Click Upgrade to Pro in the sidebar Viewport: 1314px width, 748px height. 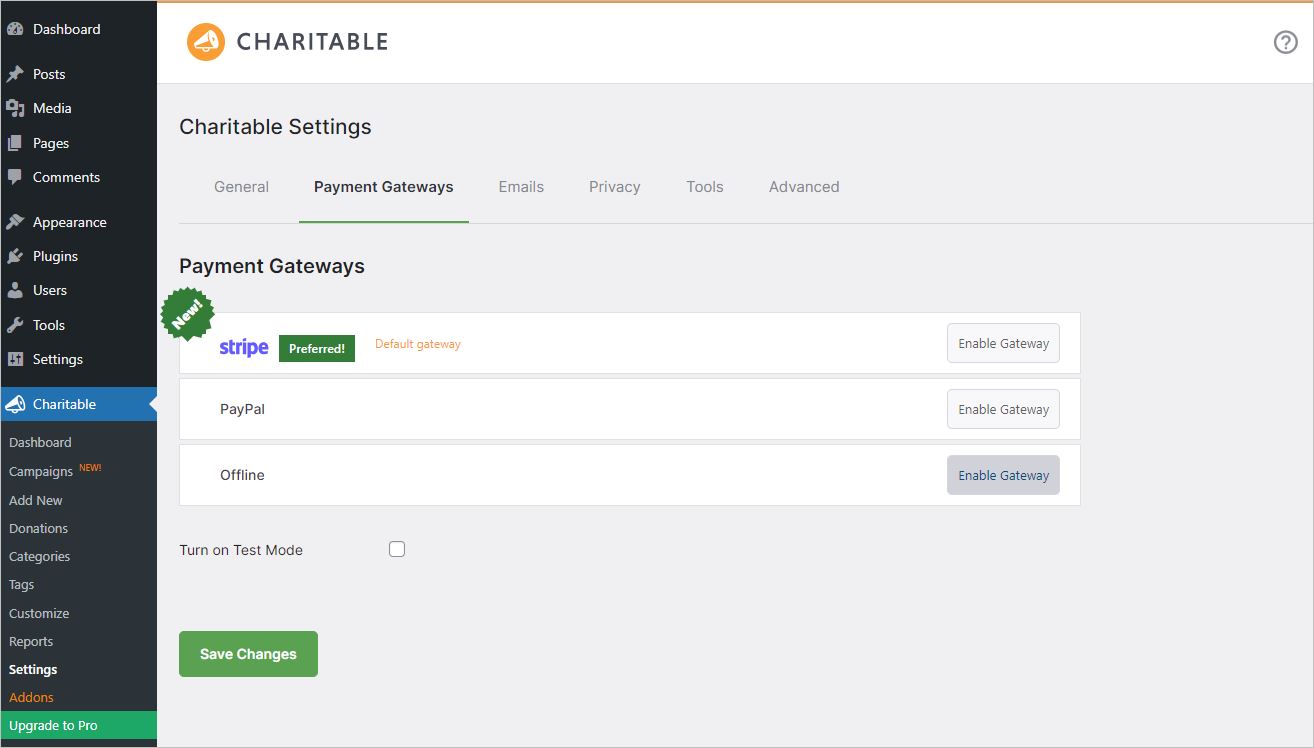tap(52, 725)
